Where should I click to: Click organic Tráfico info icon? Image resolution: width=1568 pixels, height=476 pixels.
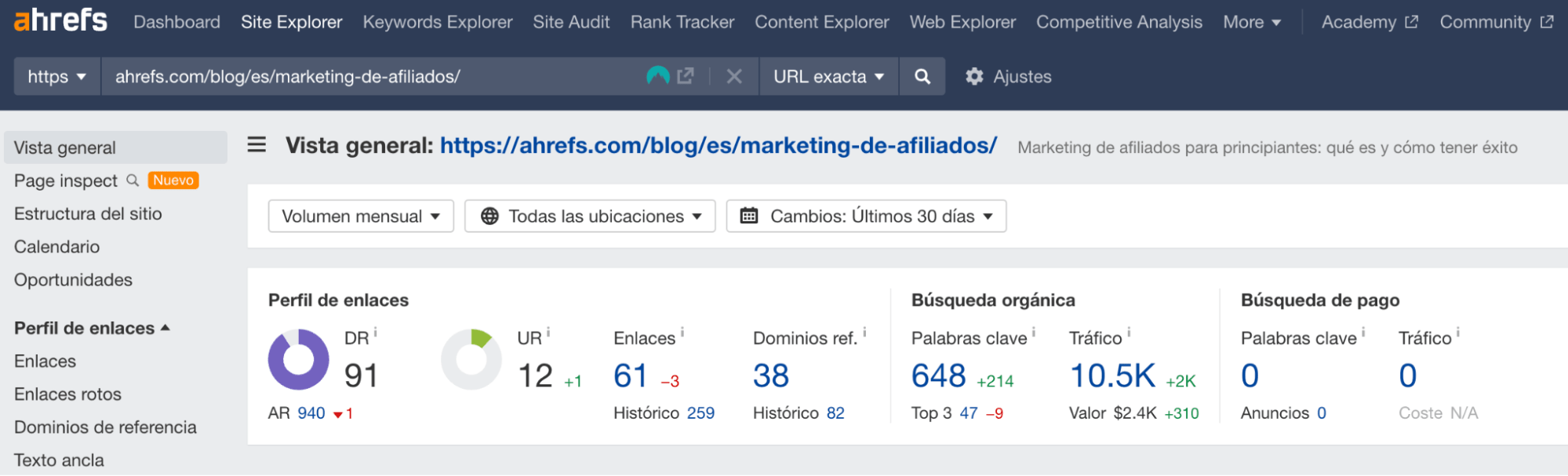click(x=1129, y=332)
